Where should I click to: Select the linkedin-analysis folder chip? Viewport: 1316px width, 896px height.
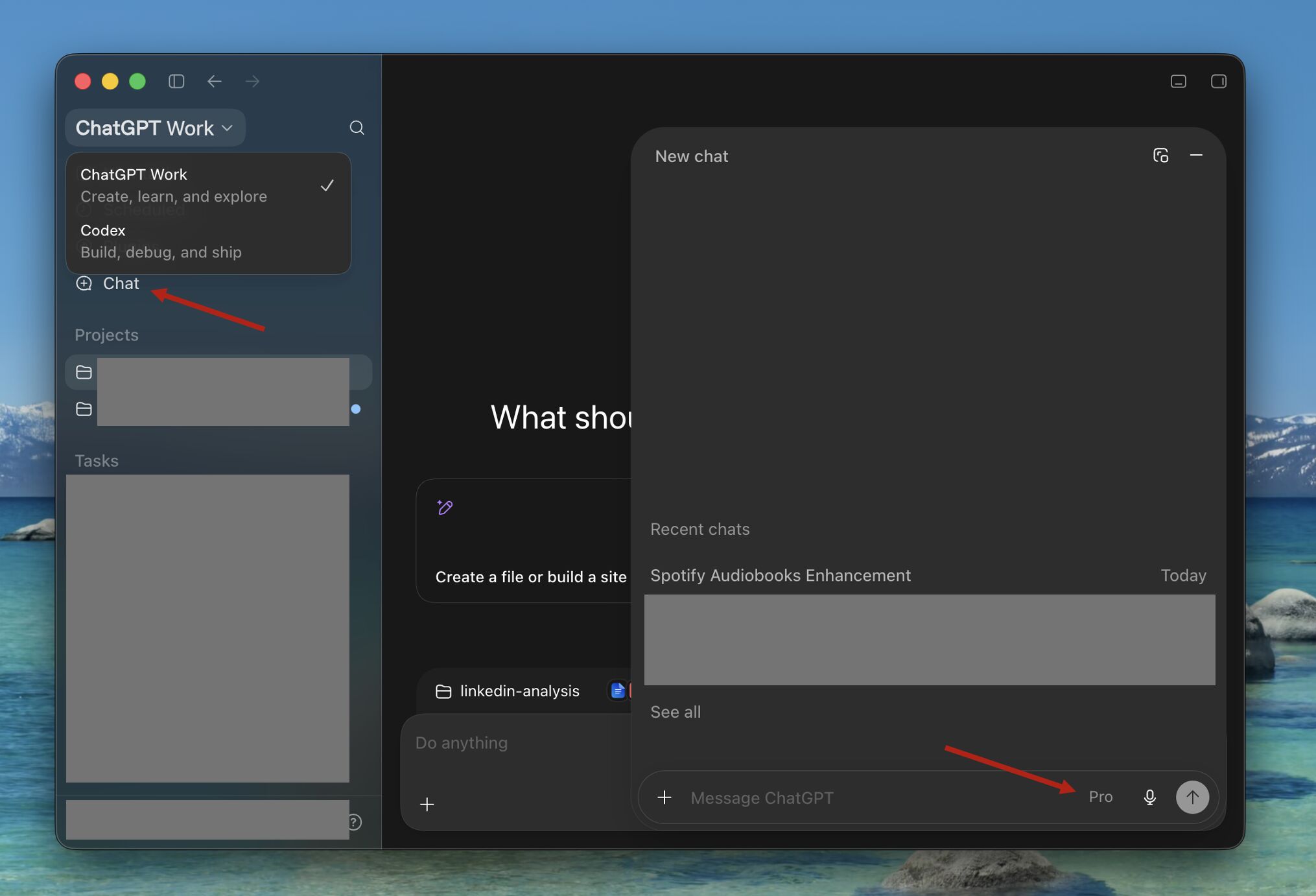[507, 691]
